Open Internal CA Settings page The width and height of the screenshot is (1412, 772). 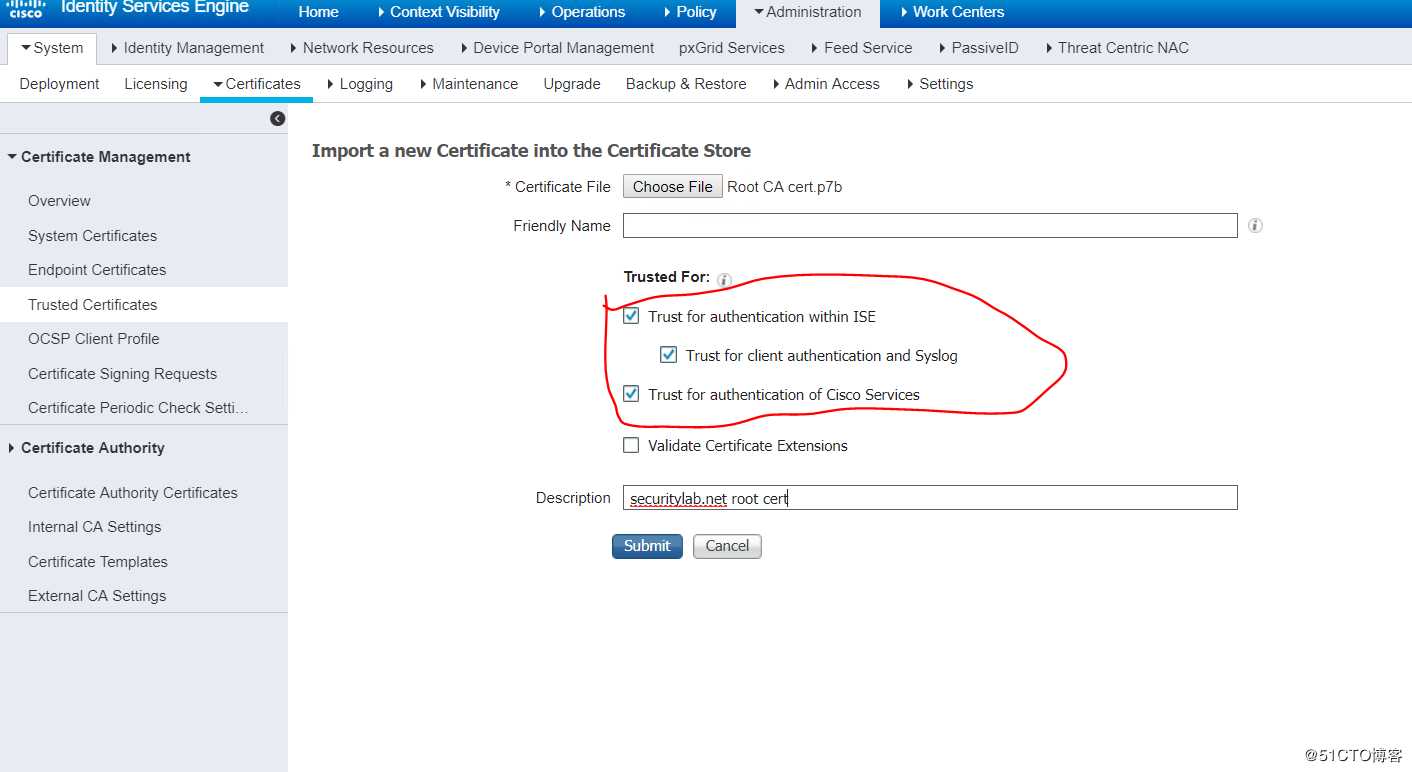click(94, 527)
